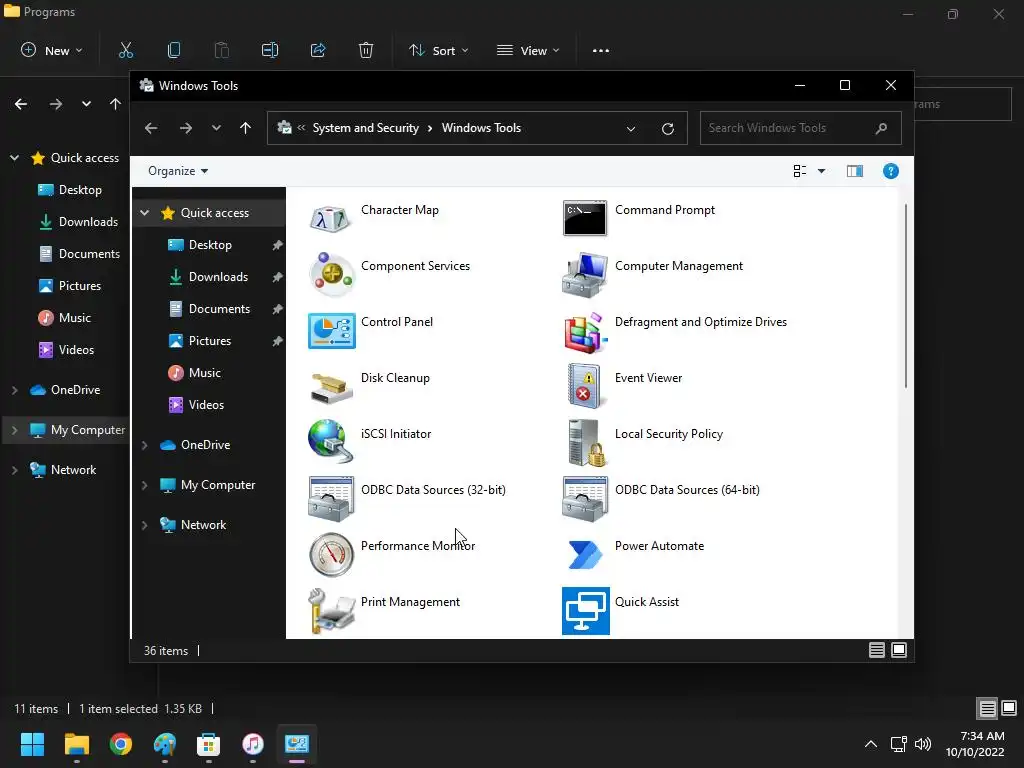The width and height of the screenshot is (1024, 768).
Task: Collapse Quick access in Windows Tools sidebar
Action: 144,213
